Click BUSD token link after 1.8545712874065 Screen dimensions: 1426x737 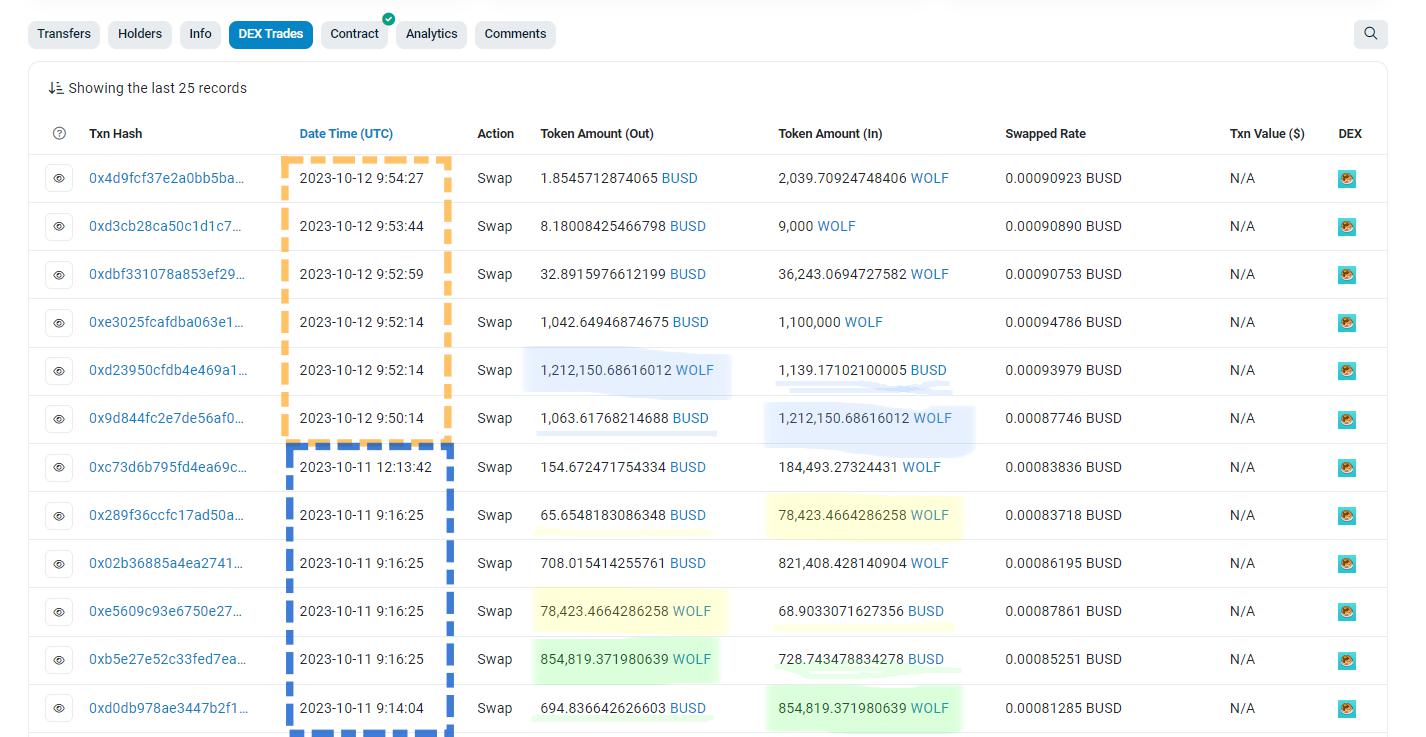[x=680, y=178]
